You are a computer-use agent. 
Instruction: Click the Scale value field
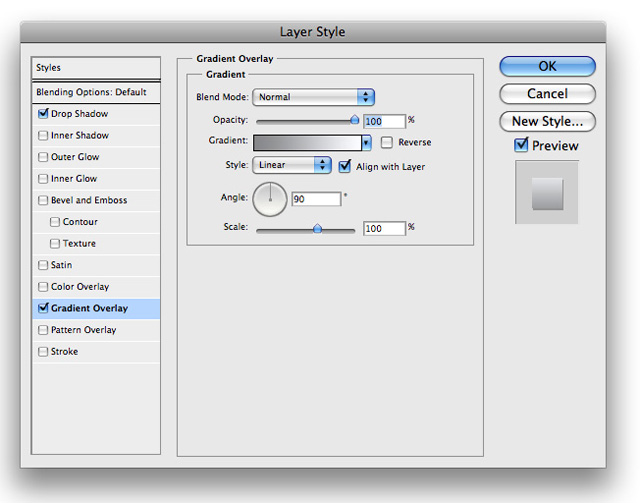click(384, 228)
